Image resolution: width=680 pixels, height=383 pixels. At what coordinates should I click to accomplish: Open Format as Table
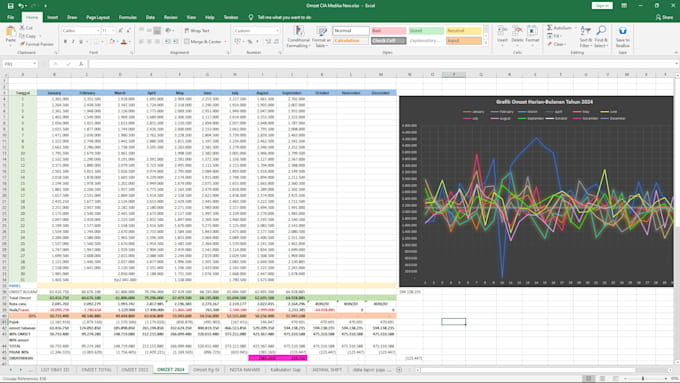(x=321, y=36)
